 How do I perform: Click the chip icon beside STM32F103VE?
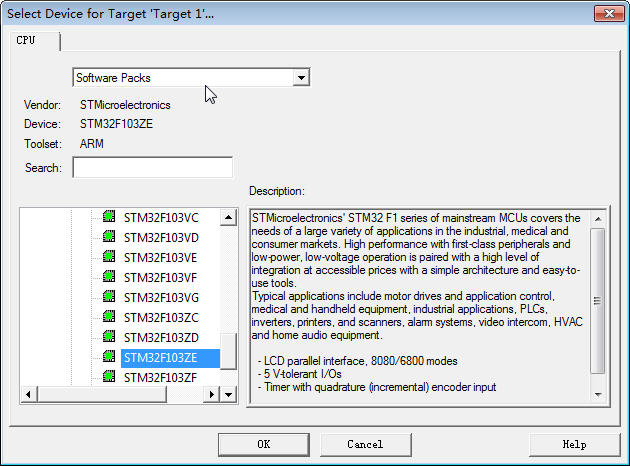tap(109, 256)
